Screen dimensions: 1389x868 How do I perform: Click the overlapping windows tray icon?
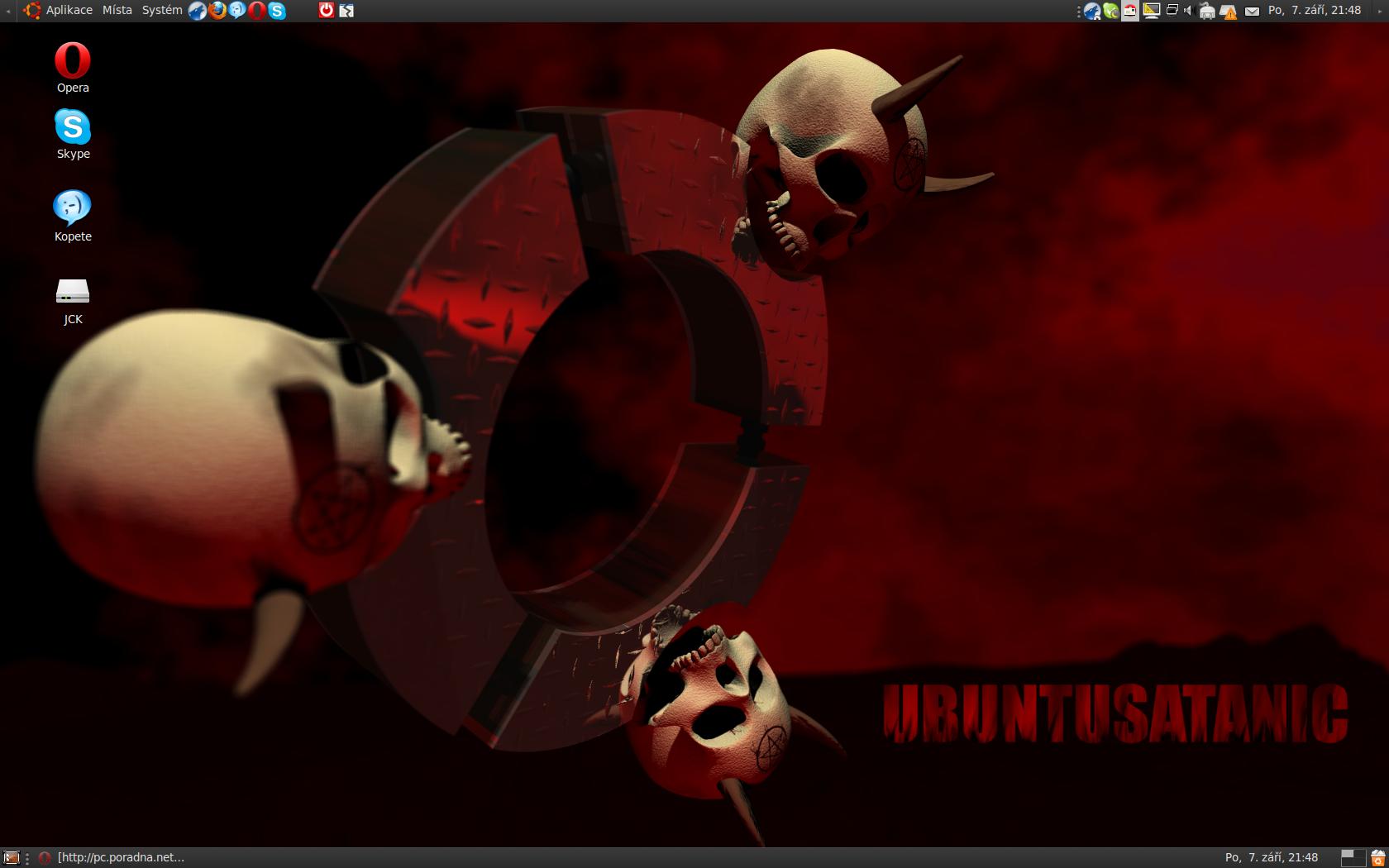tap(1172, 11)
